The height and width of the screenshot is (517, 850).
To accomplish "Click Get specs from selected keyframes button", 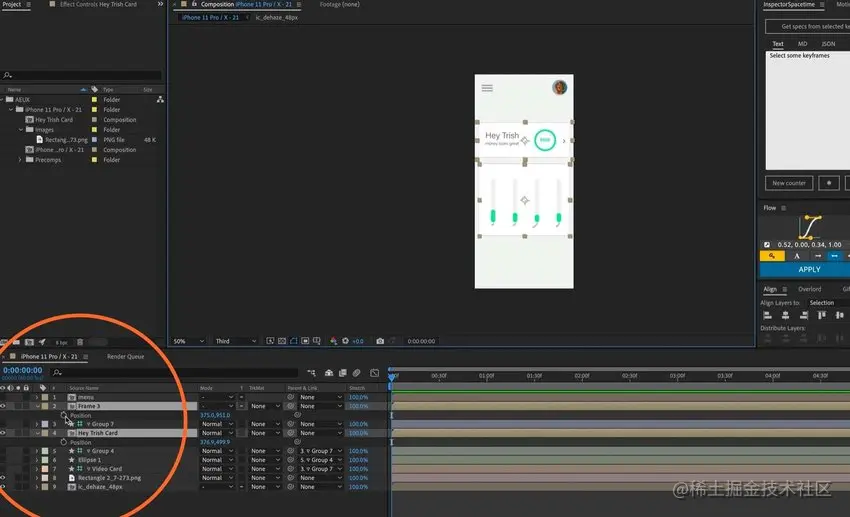I will pos(808,26).
